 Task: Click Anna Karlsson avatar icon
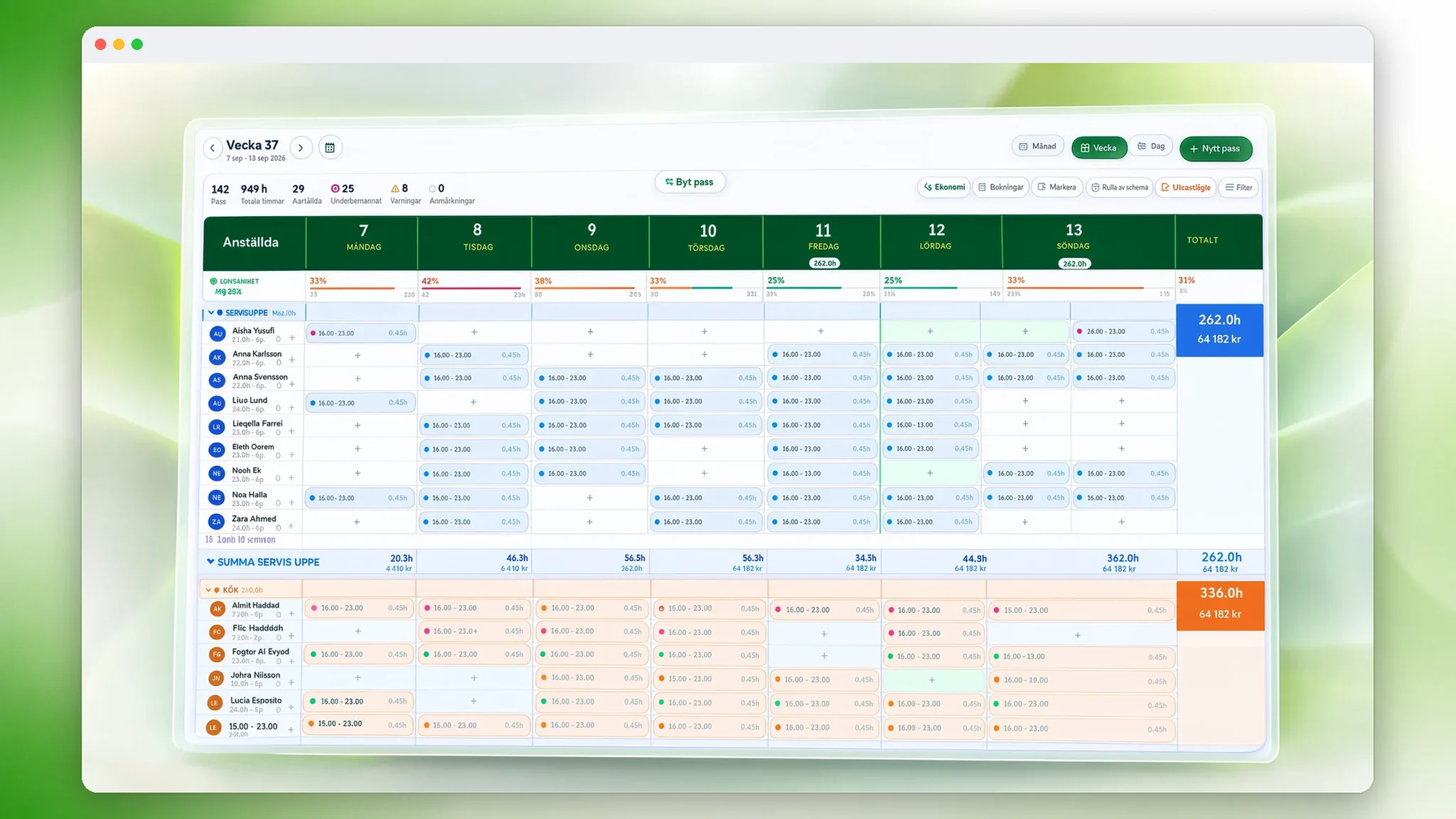click(x=218, y=357)
